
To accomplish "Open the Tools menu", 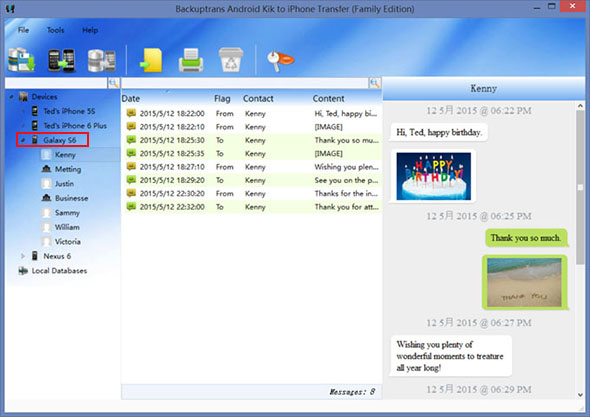I will coord(55,30).
